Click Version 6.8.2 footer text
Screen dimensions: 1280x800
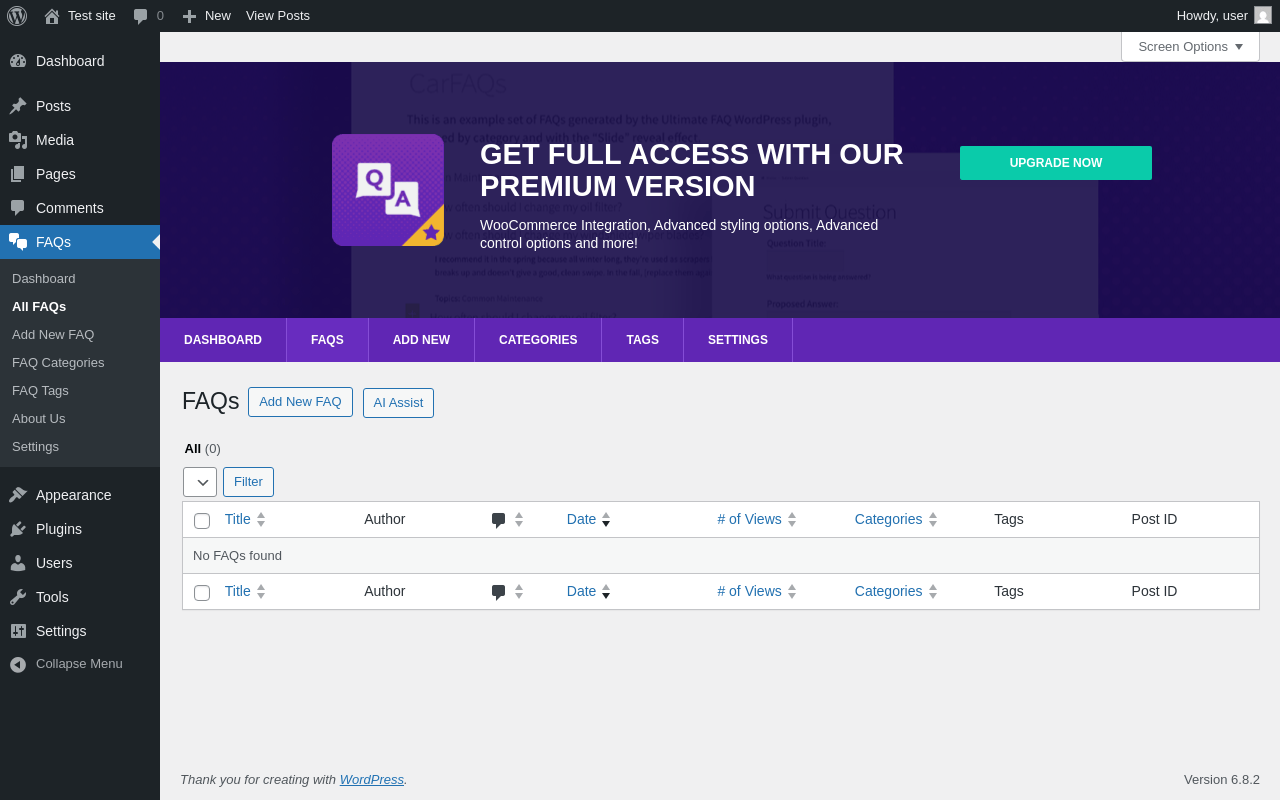[x=1222, y=780]
